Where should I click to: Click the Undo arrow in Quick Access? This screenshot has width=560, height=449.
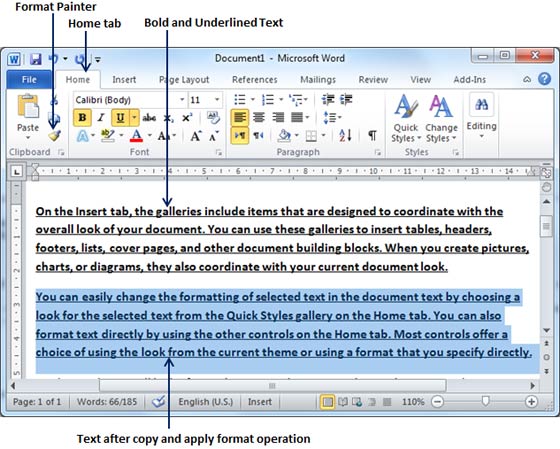[53, 59]
